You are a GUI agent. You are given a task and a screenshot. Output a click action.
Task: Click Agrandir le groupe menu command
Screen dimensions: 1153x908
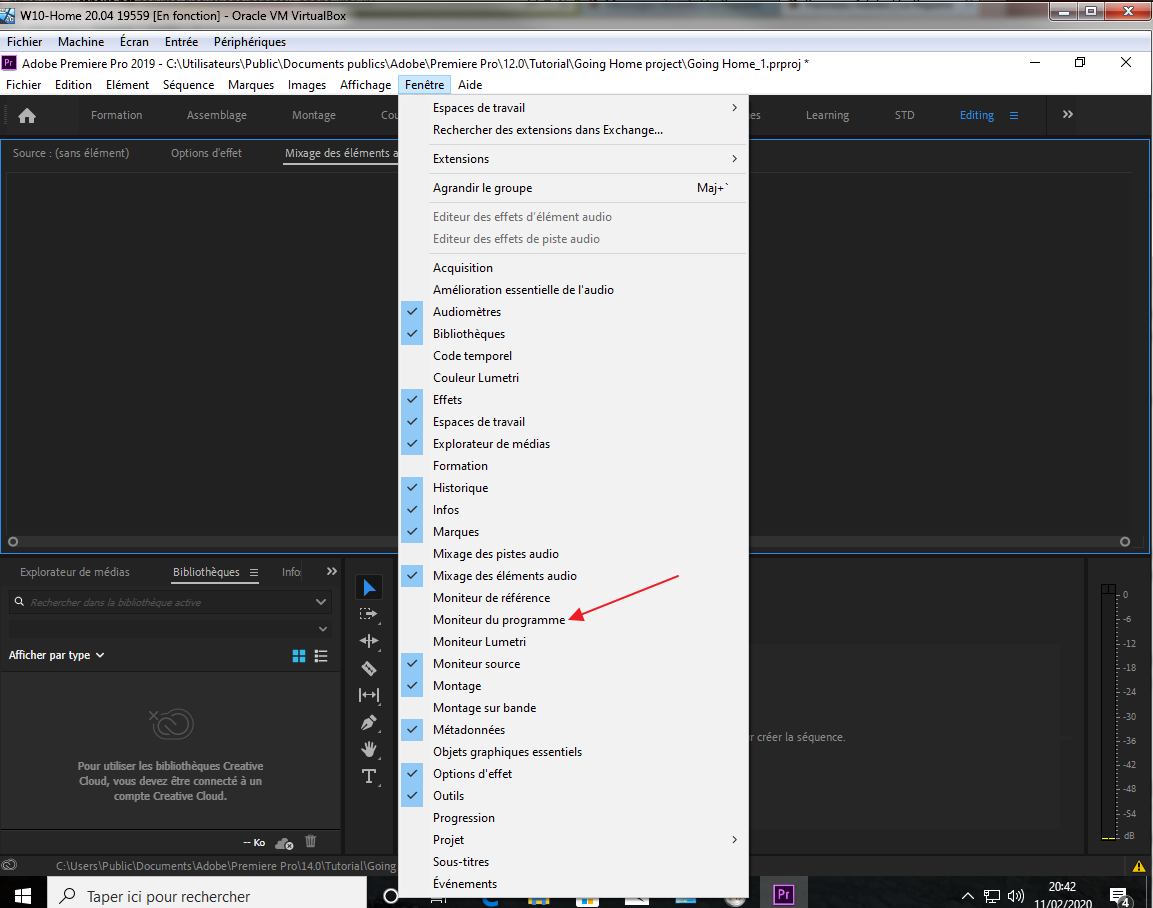(x=573, y=188)
